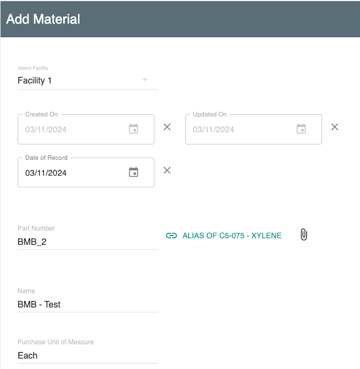The height and width of the screenshot is (369, 360).
Task: Click the Select Facility label text
Action: (33, 68)
